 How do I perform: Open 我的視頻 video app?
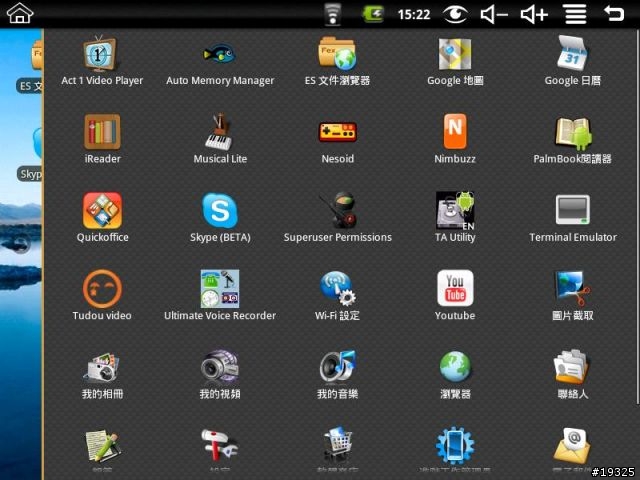point(220,374)
